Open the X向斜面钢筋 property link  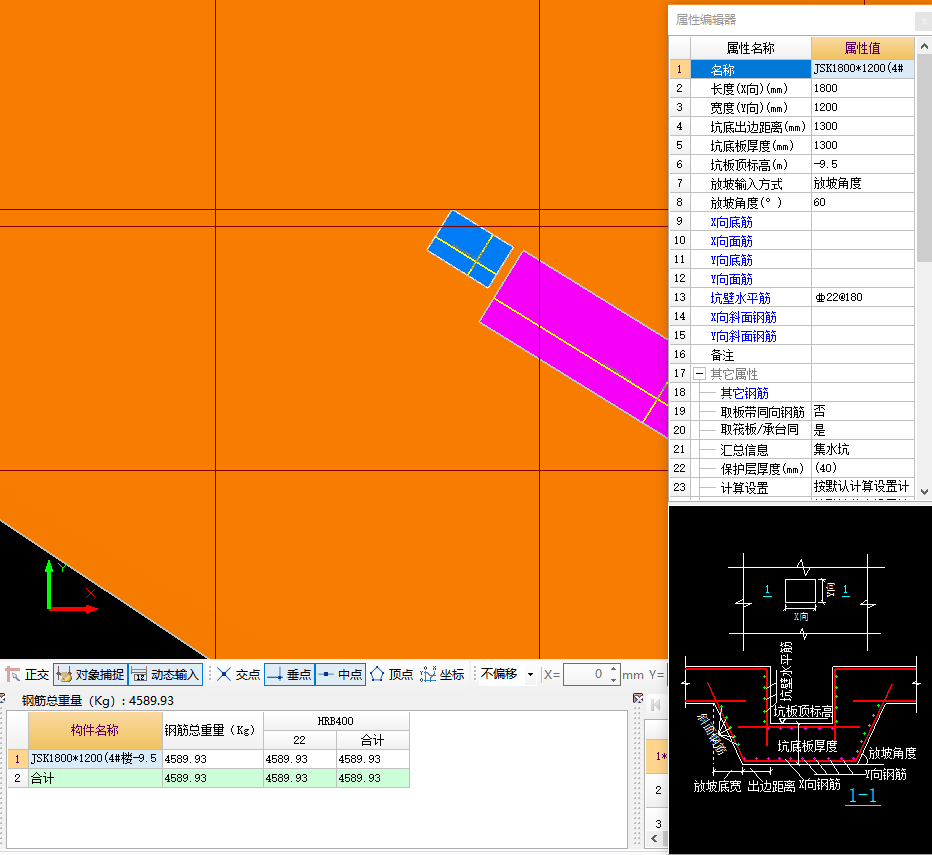tap(743, 317)
